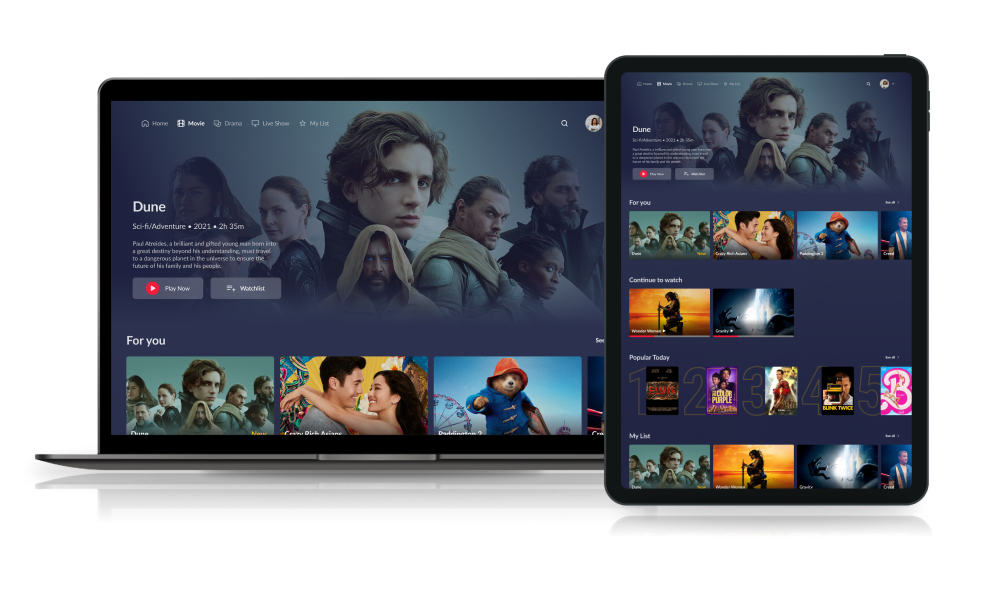Screen dimensions: 1000x600
Task: Add Dune to Watchlist on the laptop
Action: pyautogui.click(x=246, y=288)
